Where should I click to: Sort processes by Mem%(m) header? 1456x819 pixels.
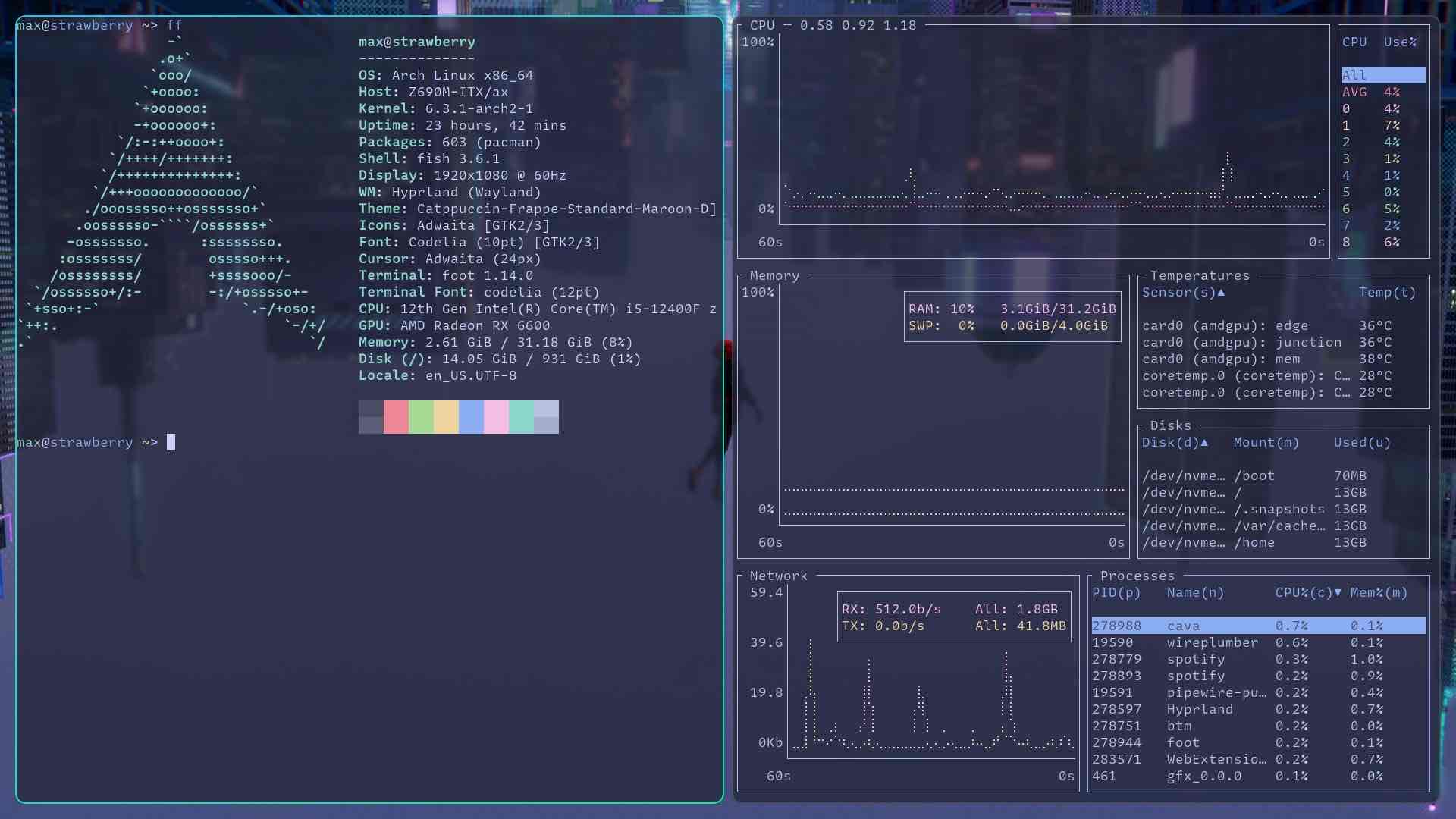(x=1379, y=592)
